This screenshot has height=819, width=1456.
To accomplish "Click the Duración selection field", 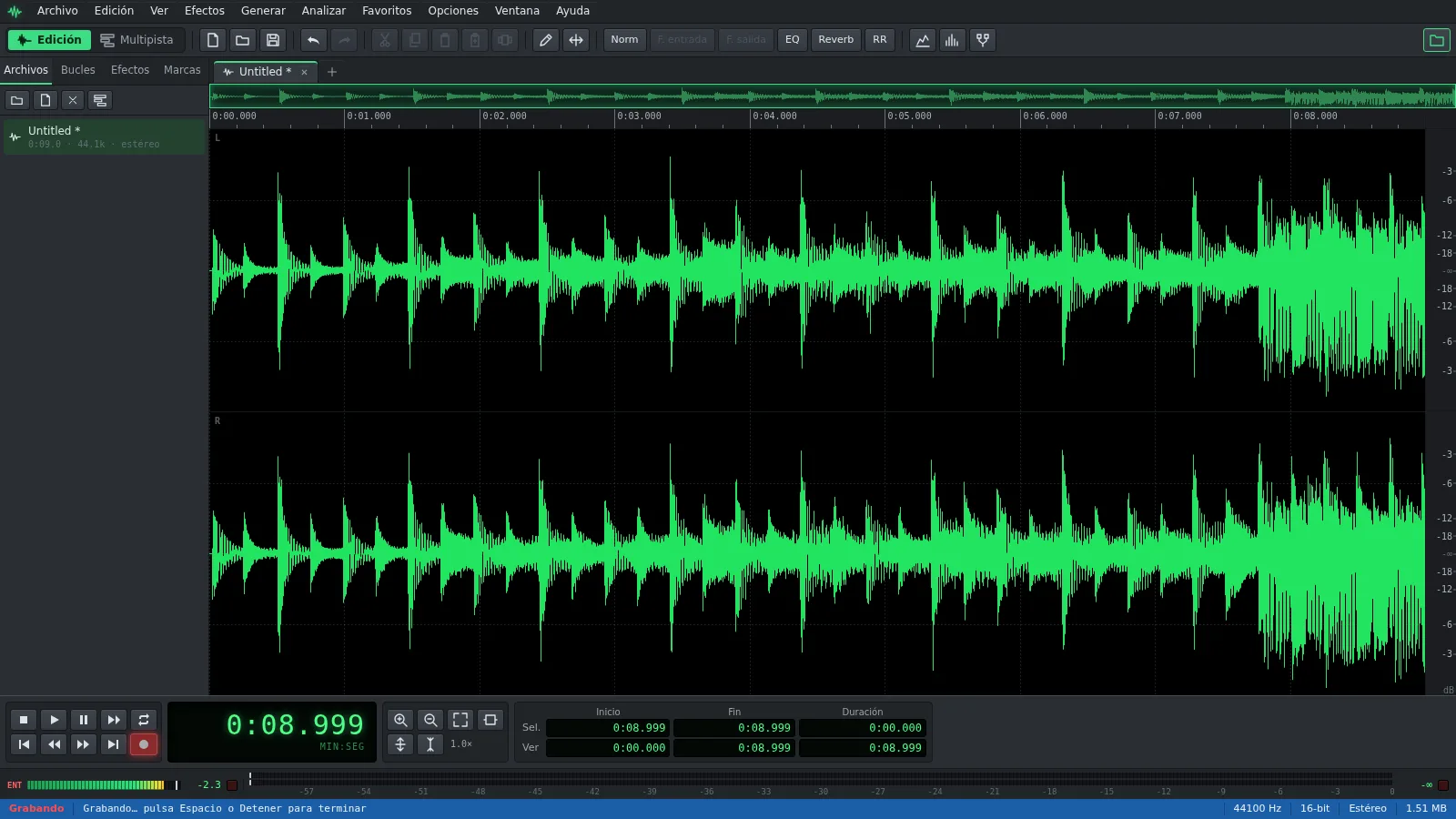I will tap(862, 728).
